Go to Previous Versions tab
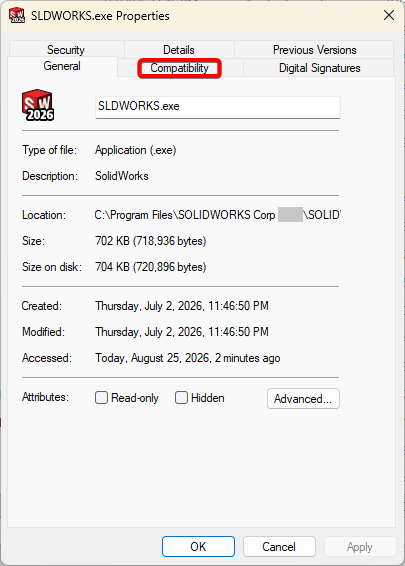The image size is (405, 566). (x=314, y=49)
